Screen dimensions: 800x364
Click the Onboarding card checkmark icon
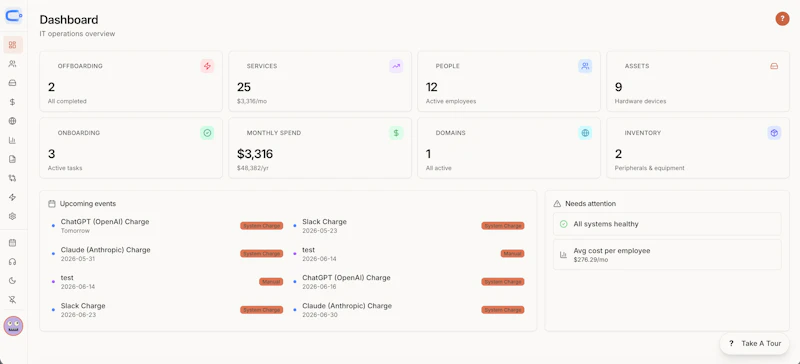[207, 133]
